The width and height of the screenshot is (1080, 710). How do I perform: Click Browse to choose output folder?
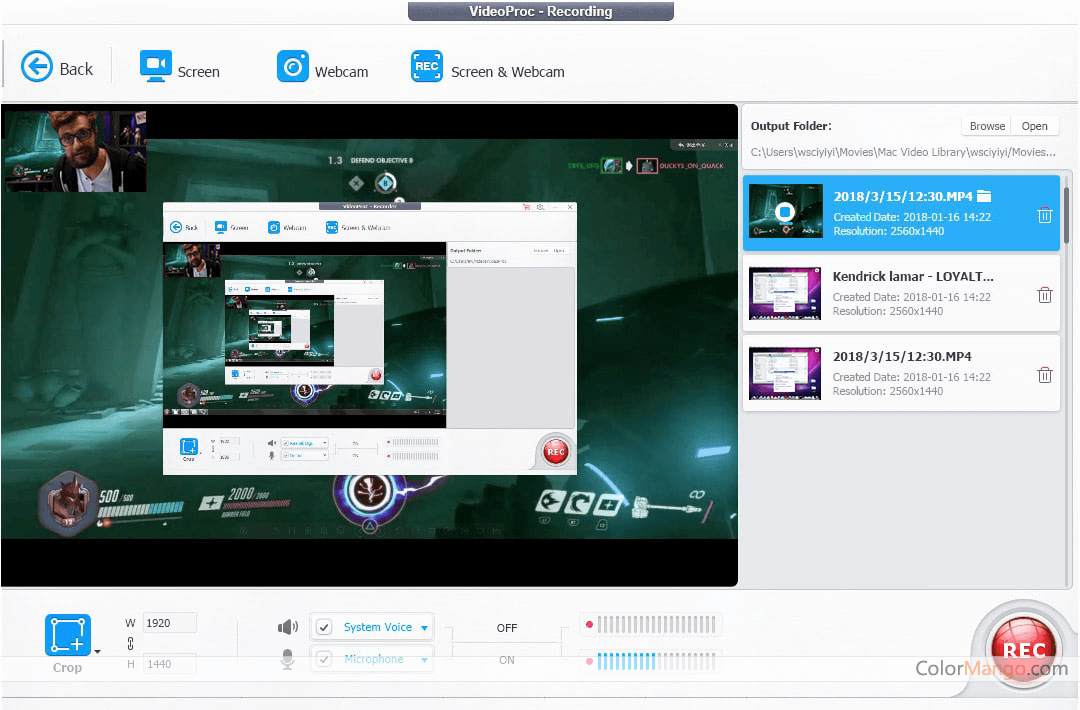point(987,126)
